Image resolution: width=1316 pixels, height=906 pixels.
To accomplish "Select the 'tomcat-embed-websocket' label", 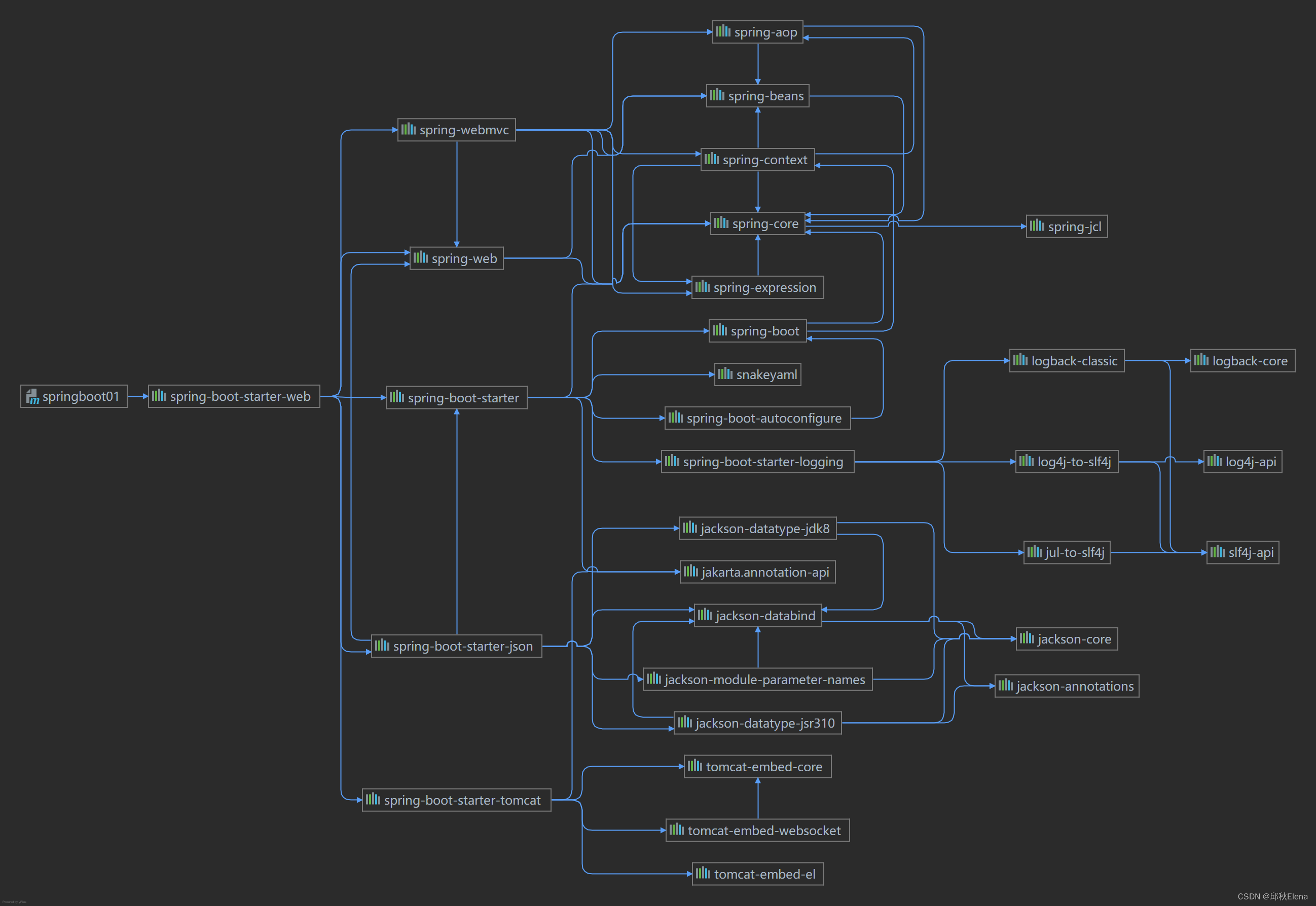I will tap(764, 831).
